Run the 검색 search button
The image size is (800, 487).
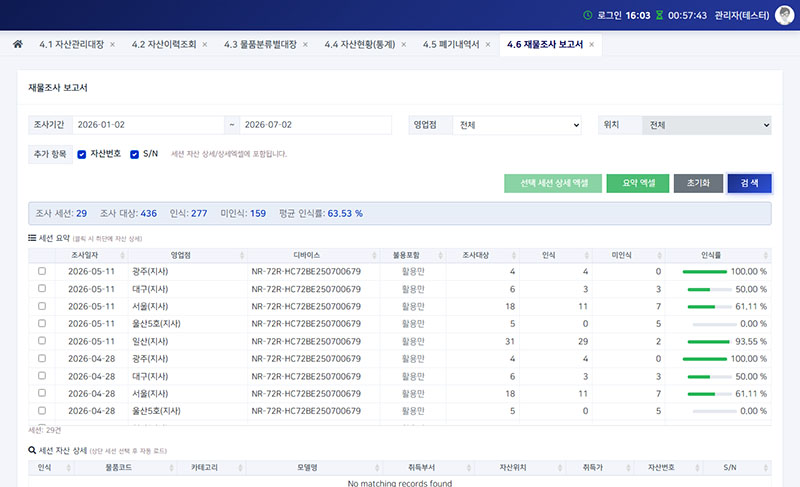tap(749, 183)
